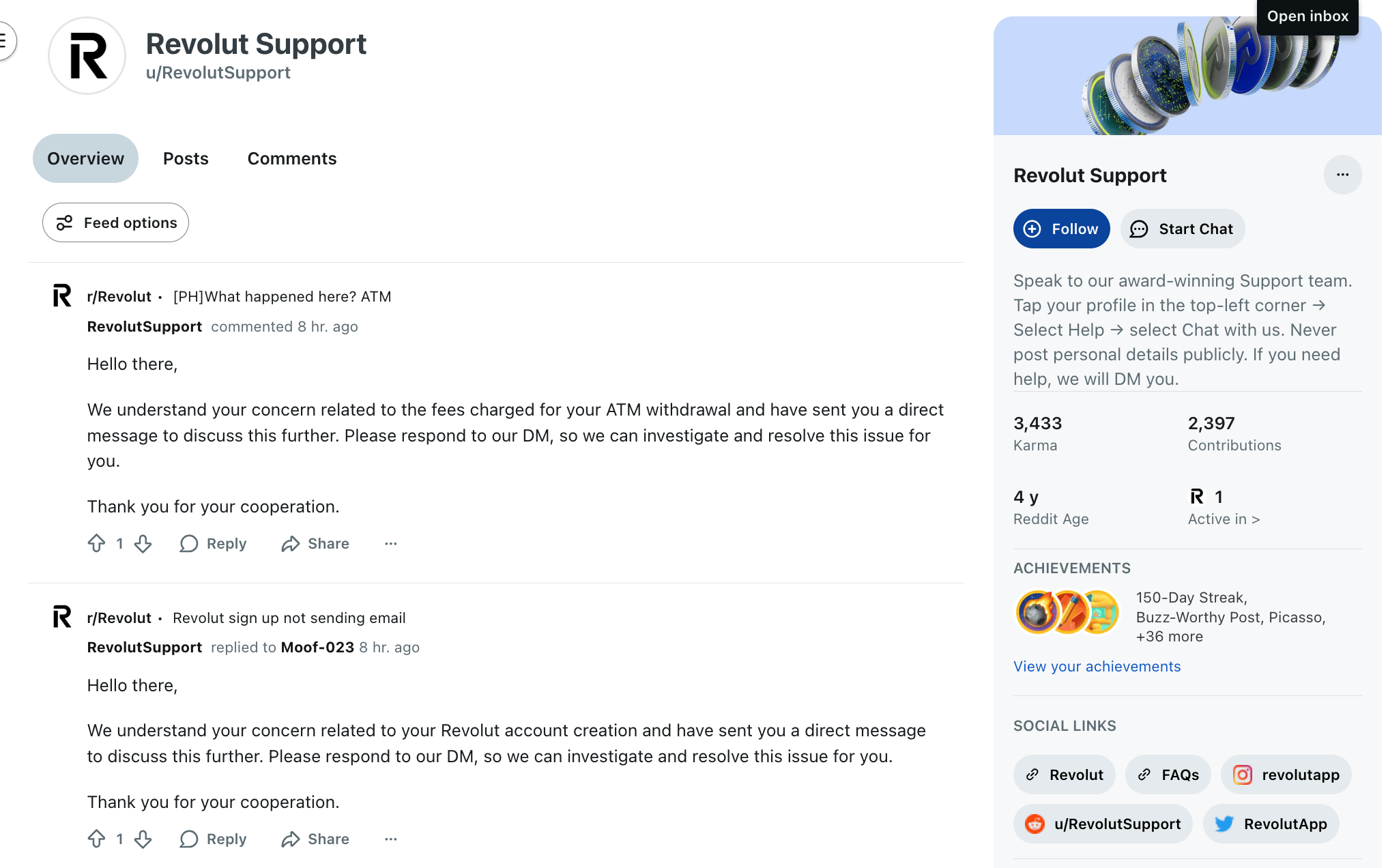Click View your achievements link

[x=1097, y=666]
